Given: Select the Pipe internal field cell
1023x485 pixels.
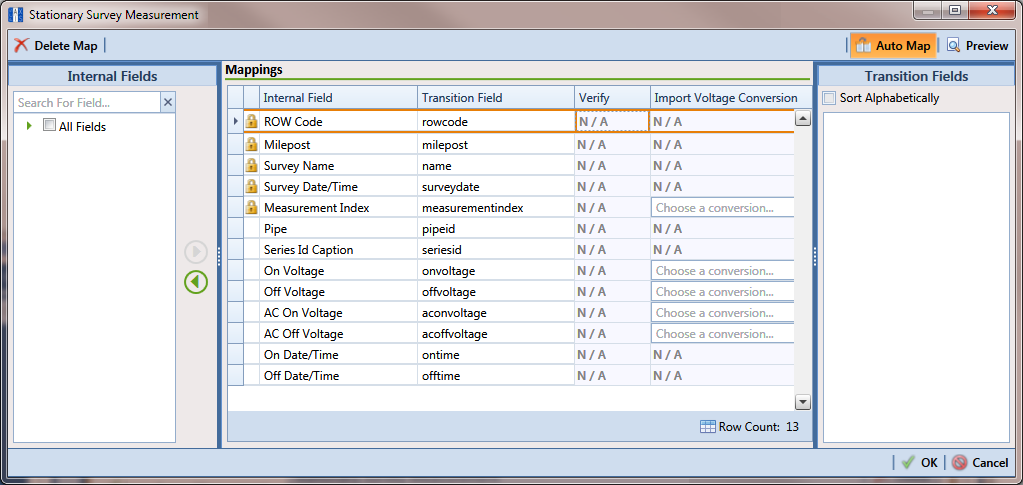Looking at the screenshot, I should click(x=338, y=228).
